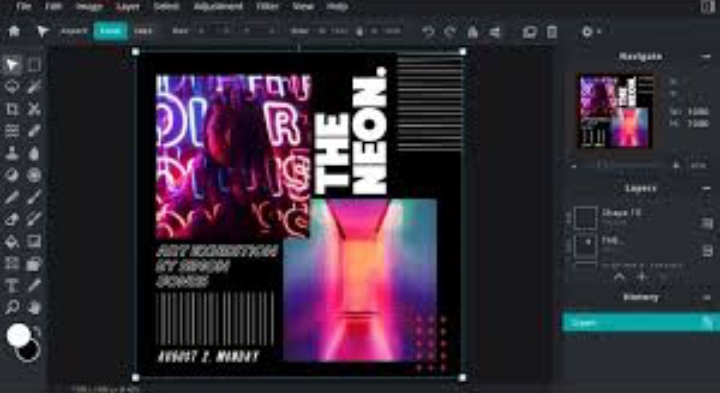720x393 pixels.
Task: Open the Filter menu
Action: (267, 6)
